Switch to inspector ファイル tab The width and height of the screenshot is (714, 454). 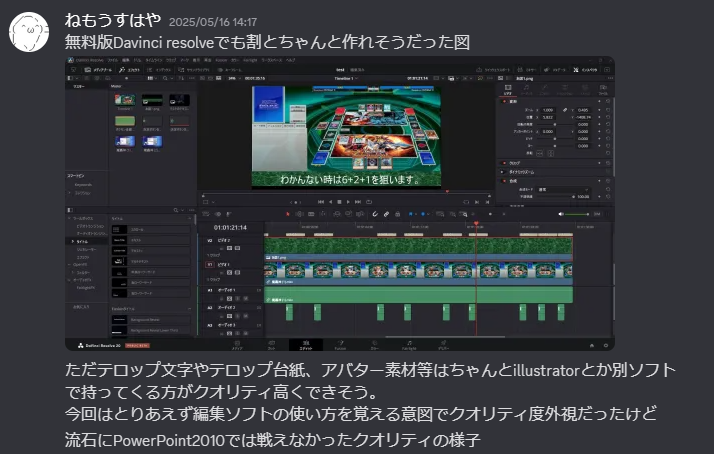click(603, 89)
